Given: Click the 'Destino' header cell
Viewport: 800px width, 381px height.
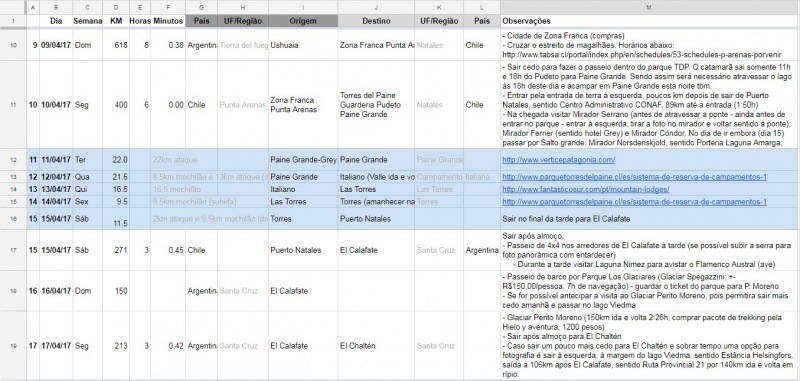Looking at the screenshot, I should (376, 21).
